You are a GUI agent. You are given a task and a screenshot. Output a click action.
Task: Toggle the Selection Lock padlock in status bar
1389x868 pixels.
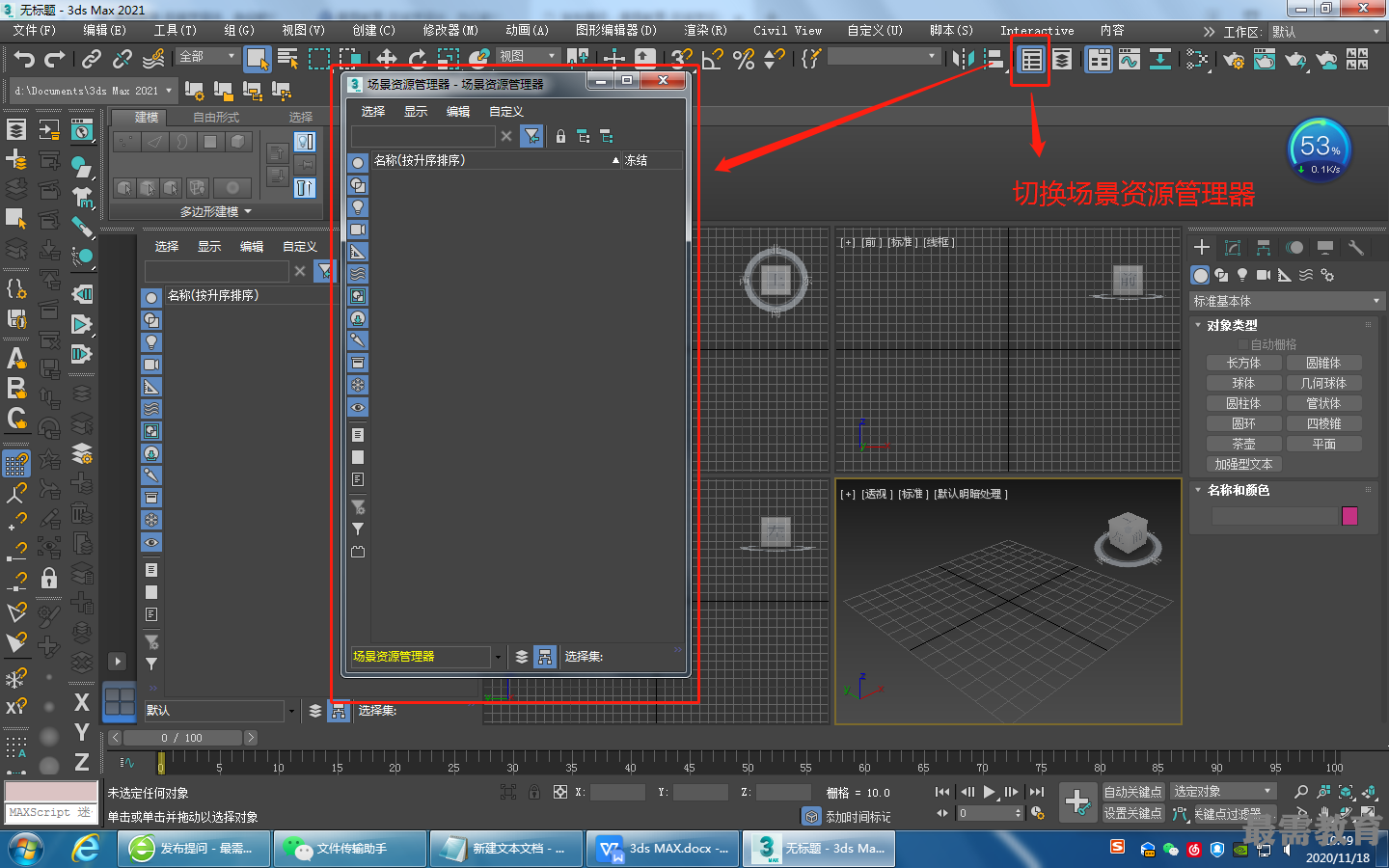pos(533,792)
